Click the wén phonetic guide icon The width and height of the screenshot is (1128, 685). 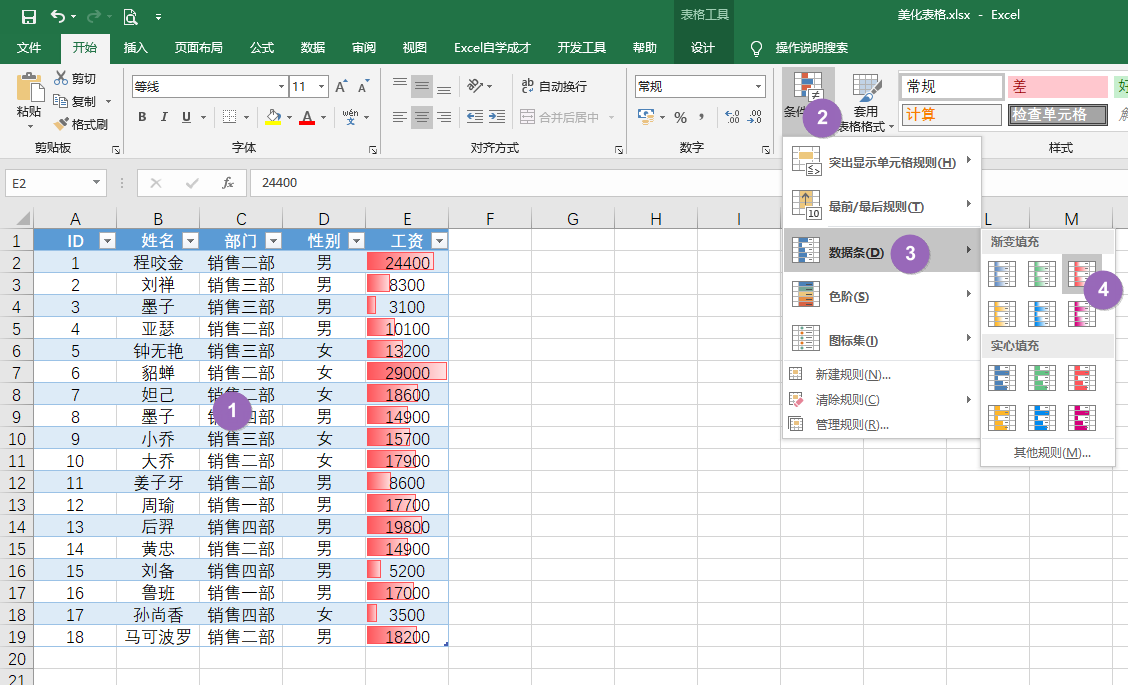click(350, 117)
